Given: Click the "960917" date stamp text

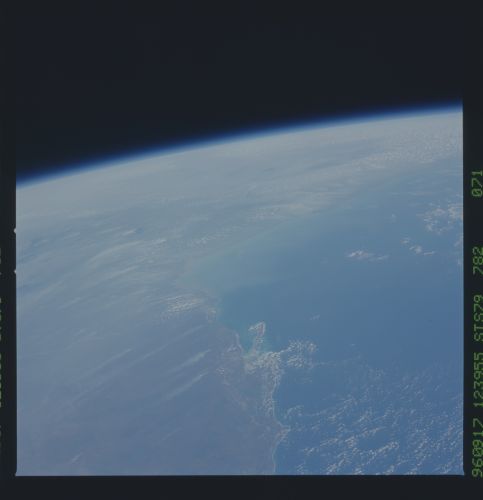Looking at the screenshot, I should coord(477,447).
